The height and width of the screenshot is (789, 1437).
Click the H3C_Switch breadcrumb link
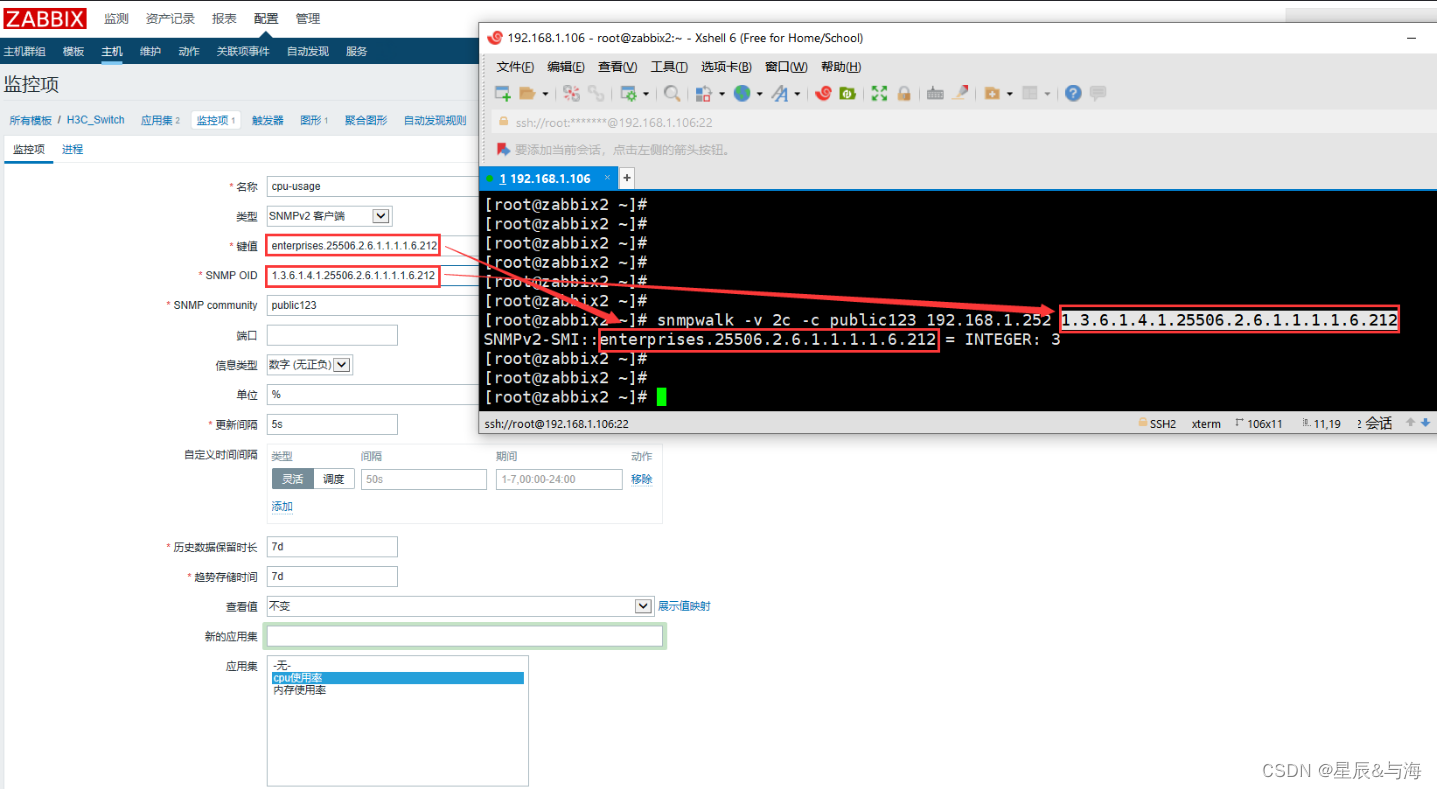(96, 120)
